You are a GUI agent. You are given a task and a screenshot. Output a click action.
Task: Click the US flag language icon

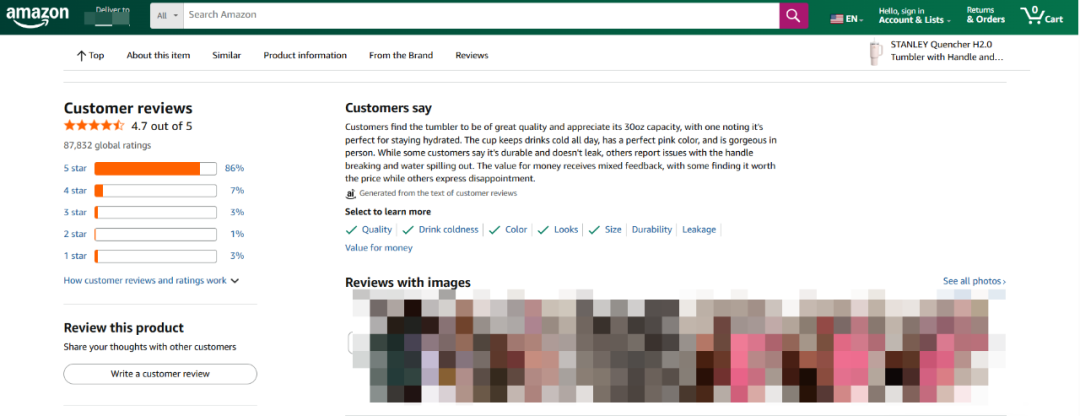[837, 18]
